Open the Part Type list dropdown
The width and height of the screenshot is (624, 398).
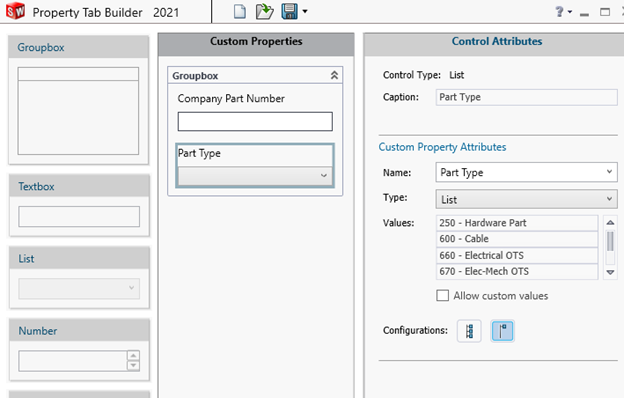click(255, 176)
